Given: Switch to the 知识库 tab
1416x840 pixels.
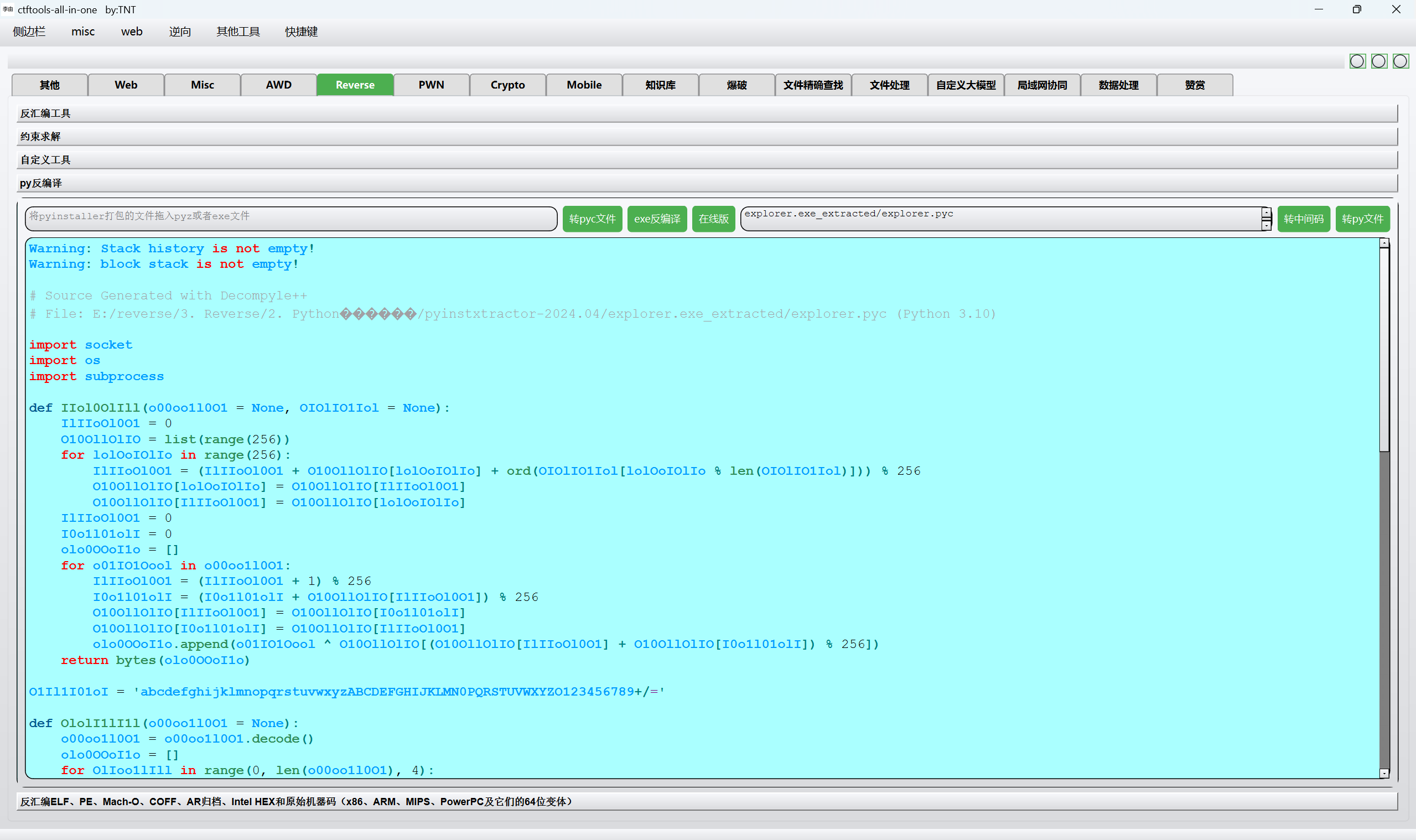Looking at the screenshot, I should (x=661, y=85).
